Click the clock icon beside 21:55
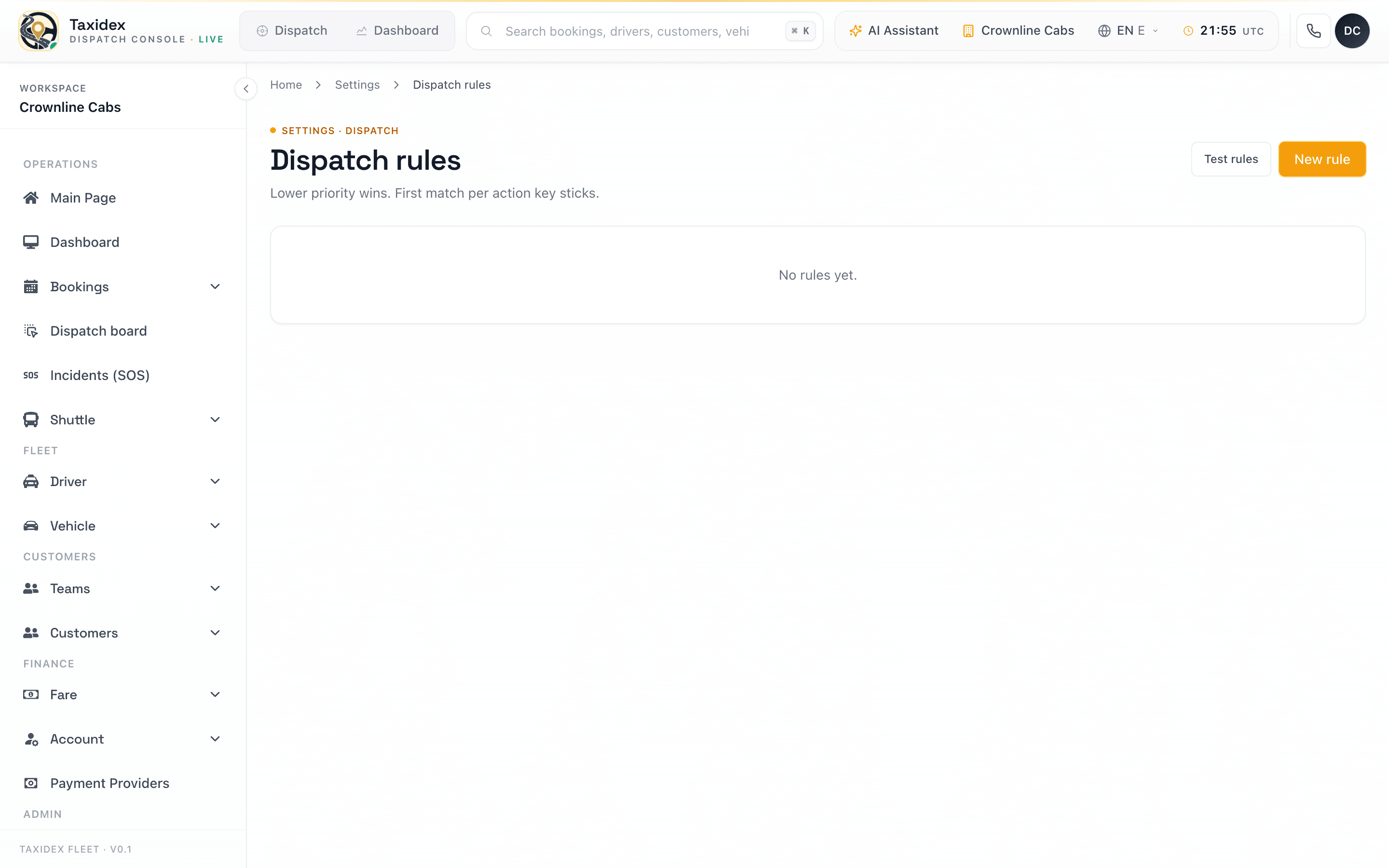1389x868 pixels. tap(1189, 31)
